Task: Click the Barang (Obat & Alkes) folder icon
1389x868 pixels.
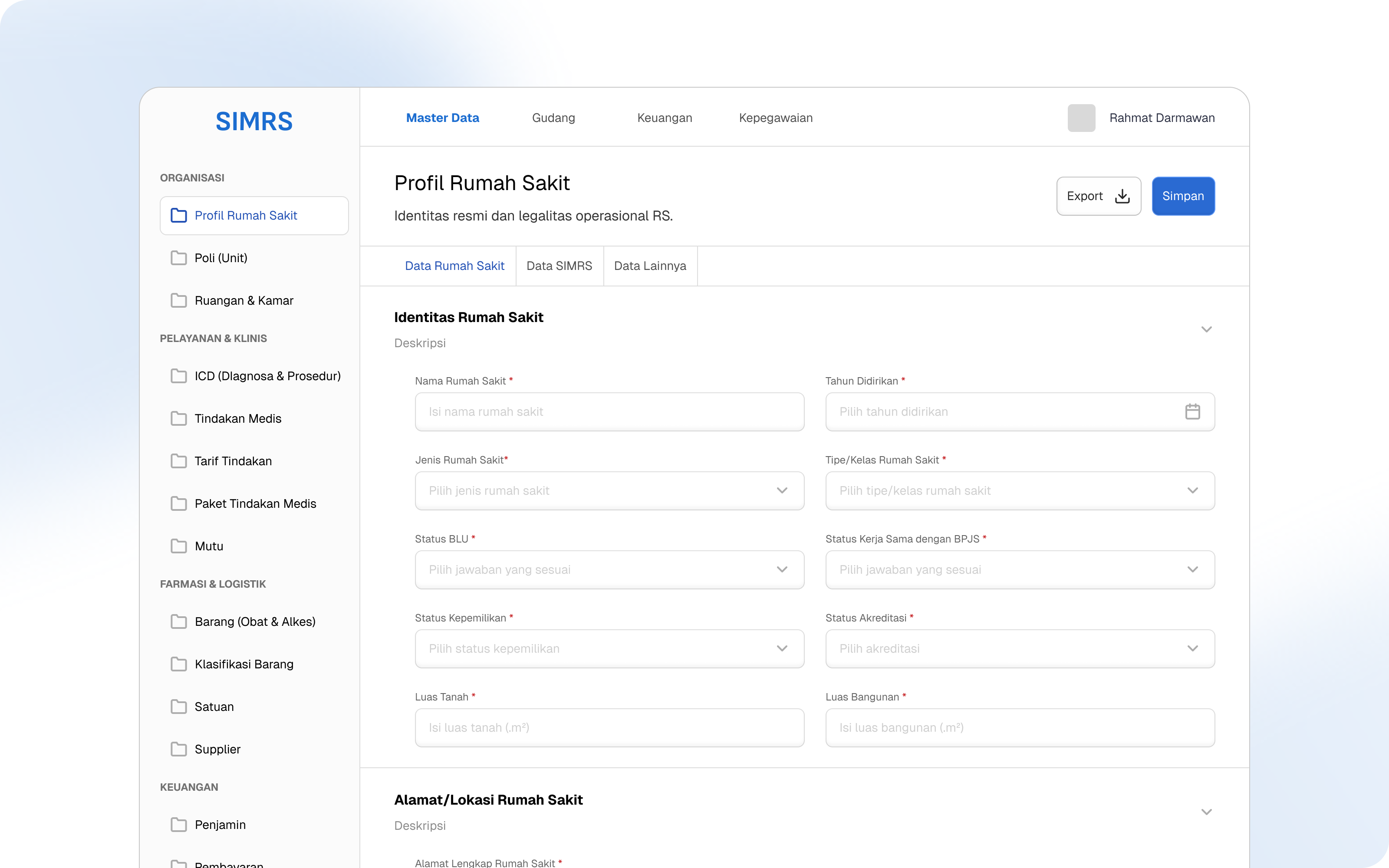Action: 178,622
